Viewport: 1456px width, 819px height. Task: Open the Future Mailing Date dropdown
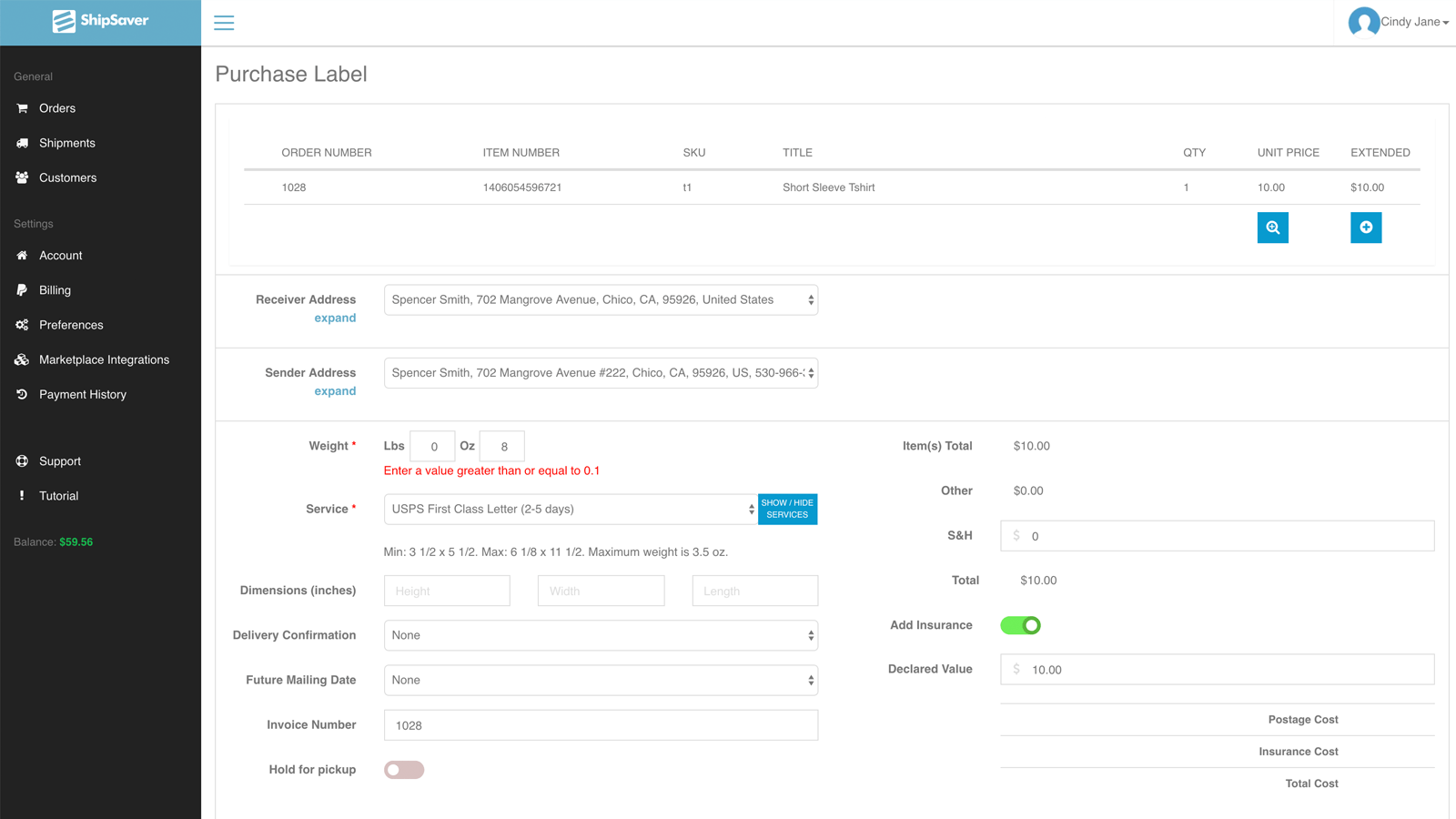pos(601,680)
